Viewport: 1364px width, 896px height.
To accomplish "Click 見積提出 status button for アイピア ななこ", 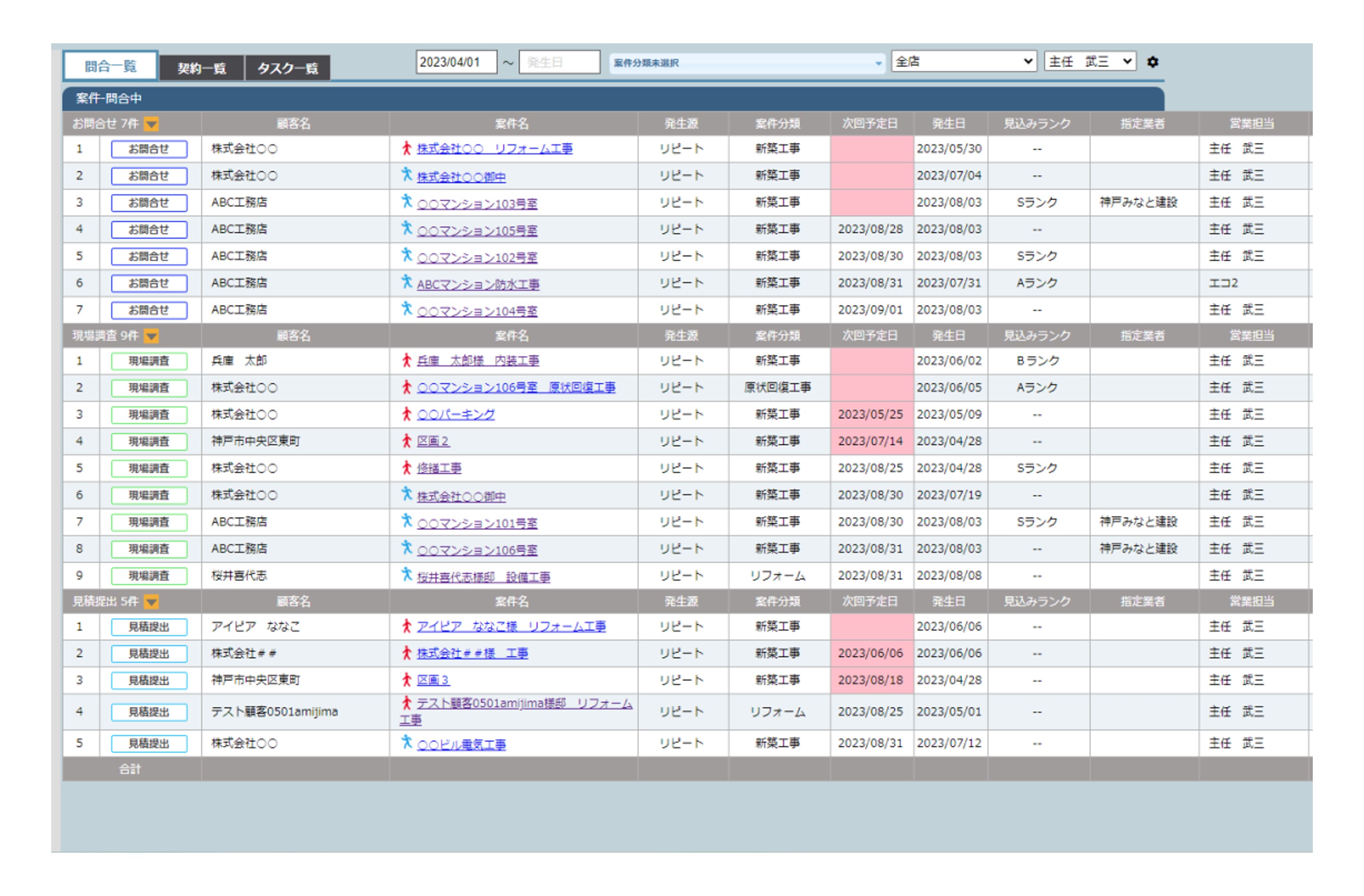I will coord(149,627).
